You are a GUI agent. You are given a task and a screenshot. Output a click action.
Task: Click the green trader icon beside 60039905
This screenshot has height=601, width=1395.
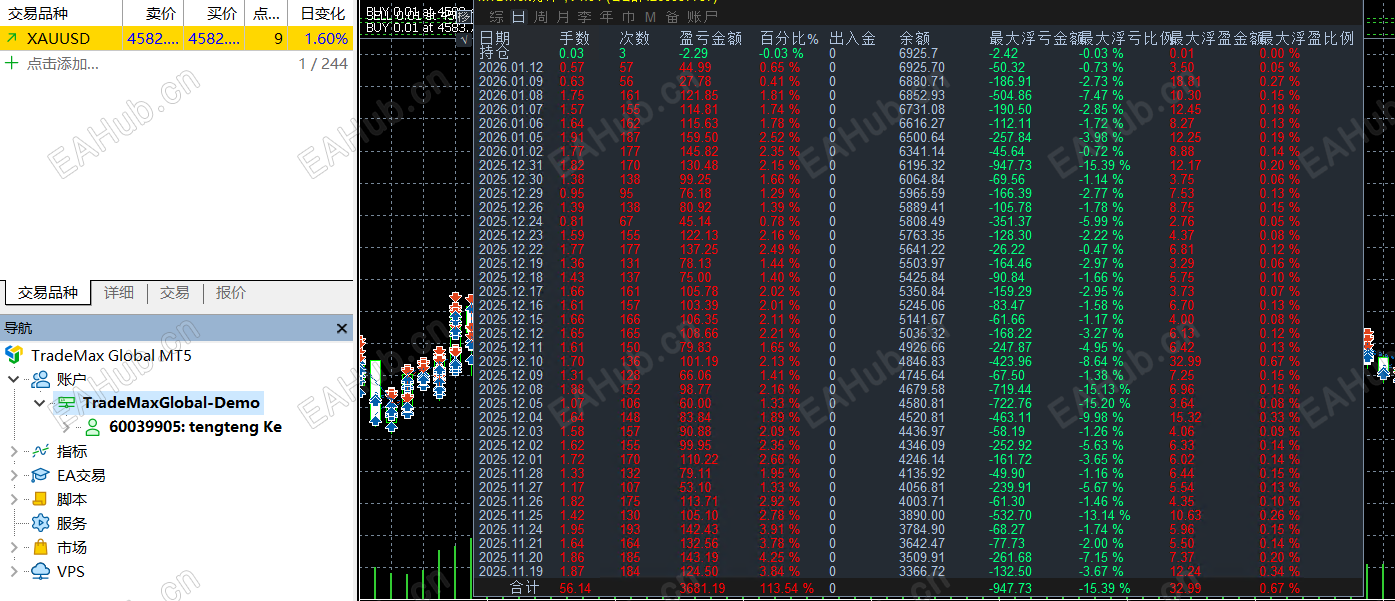click(x=92, y=426)
